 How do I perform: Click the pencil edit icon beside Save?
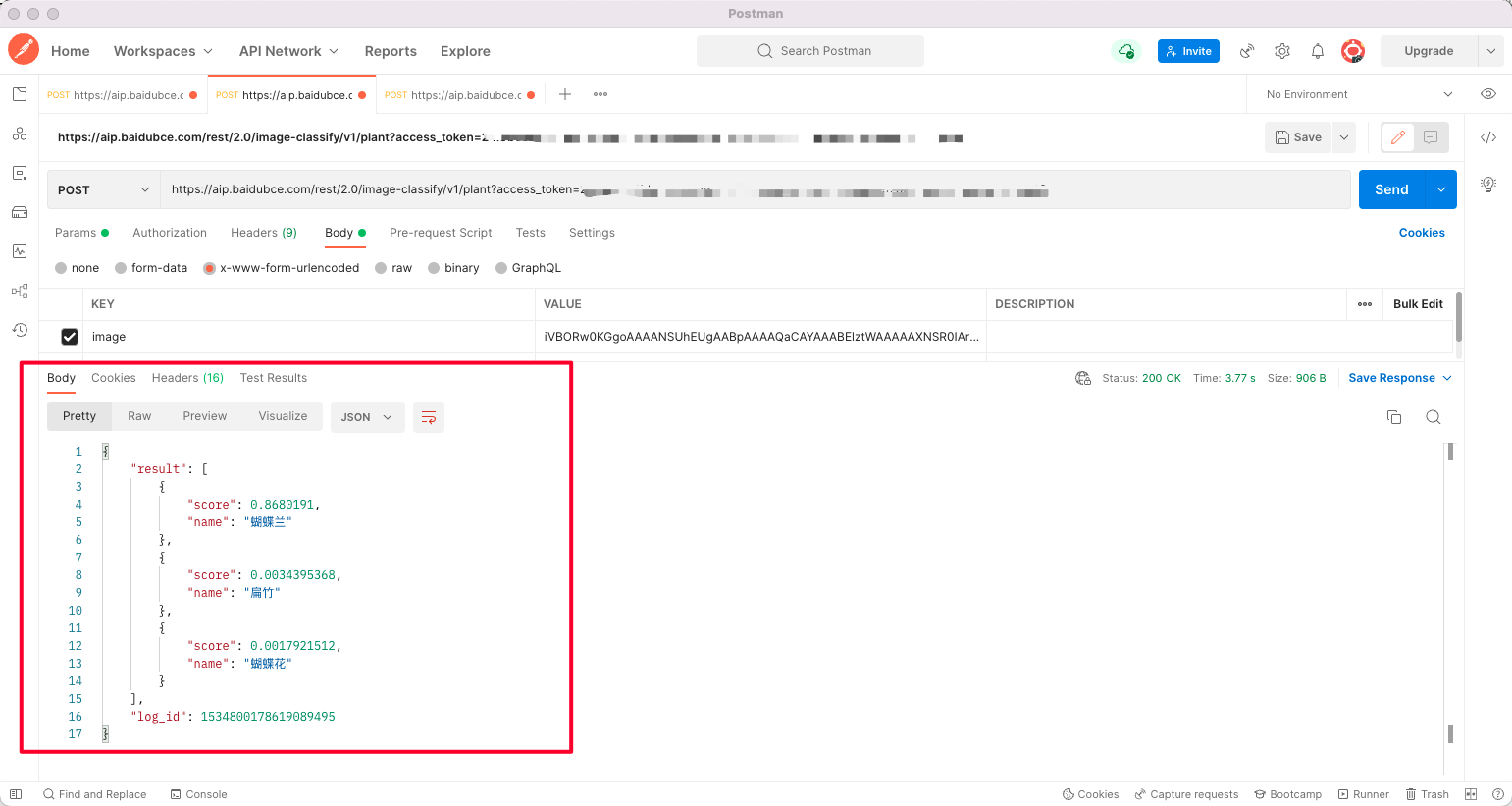click(x=1398, y=137)
